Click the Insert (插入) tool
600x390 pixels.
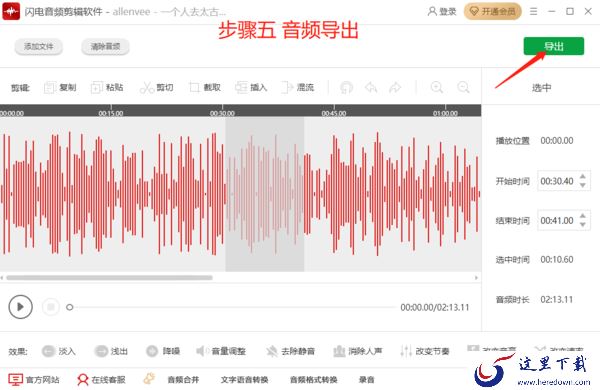click(x=251, y=88)
